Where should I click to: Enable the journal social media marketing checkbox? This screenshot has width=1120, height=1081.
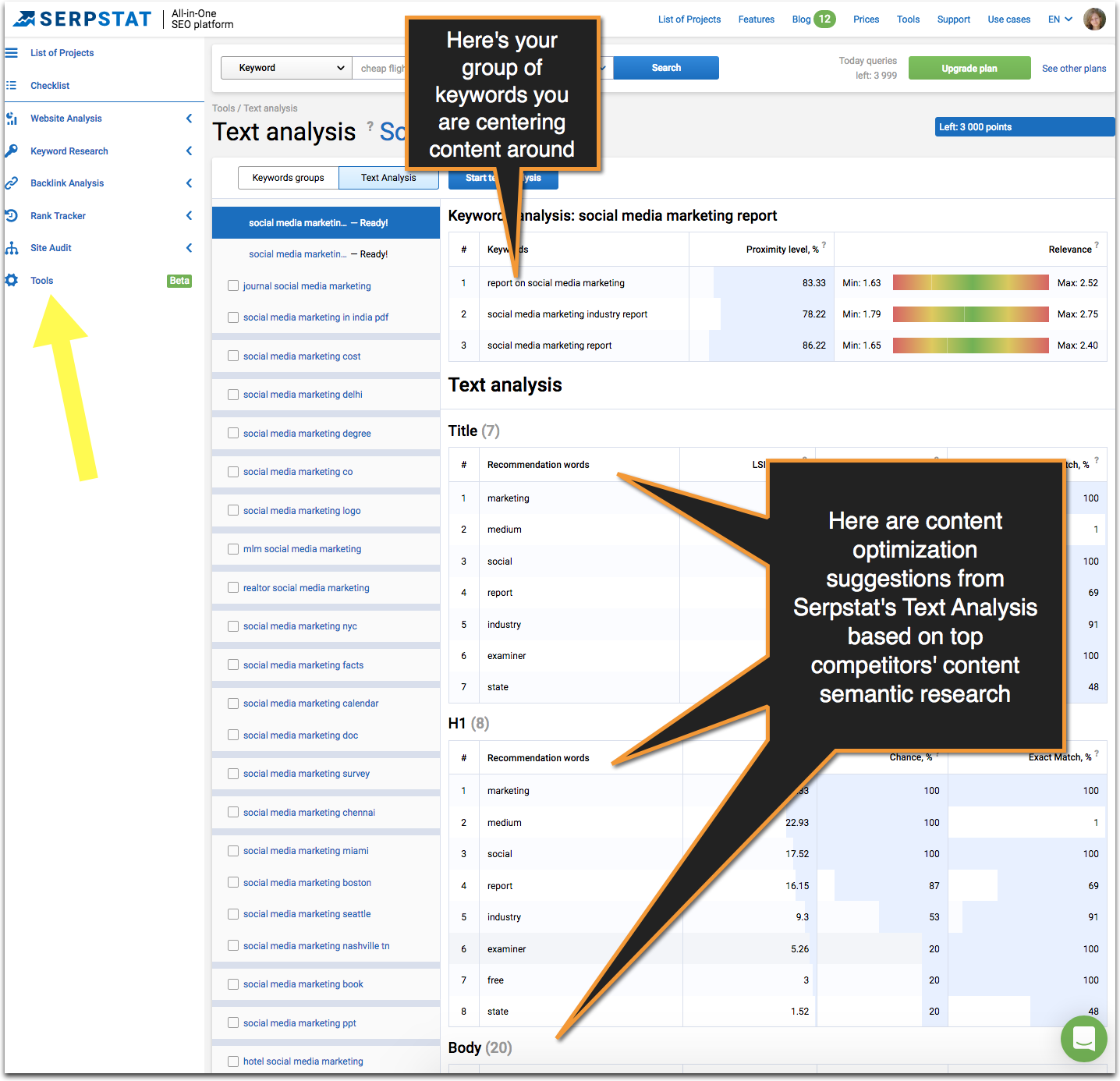click(233, 285)
